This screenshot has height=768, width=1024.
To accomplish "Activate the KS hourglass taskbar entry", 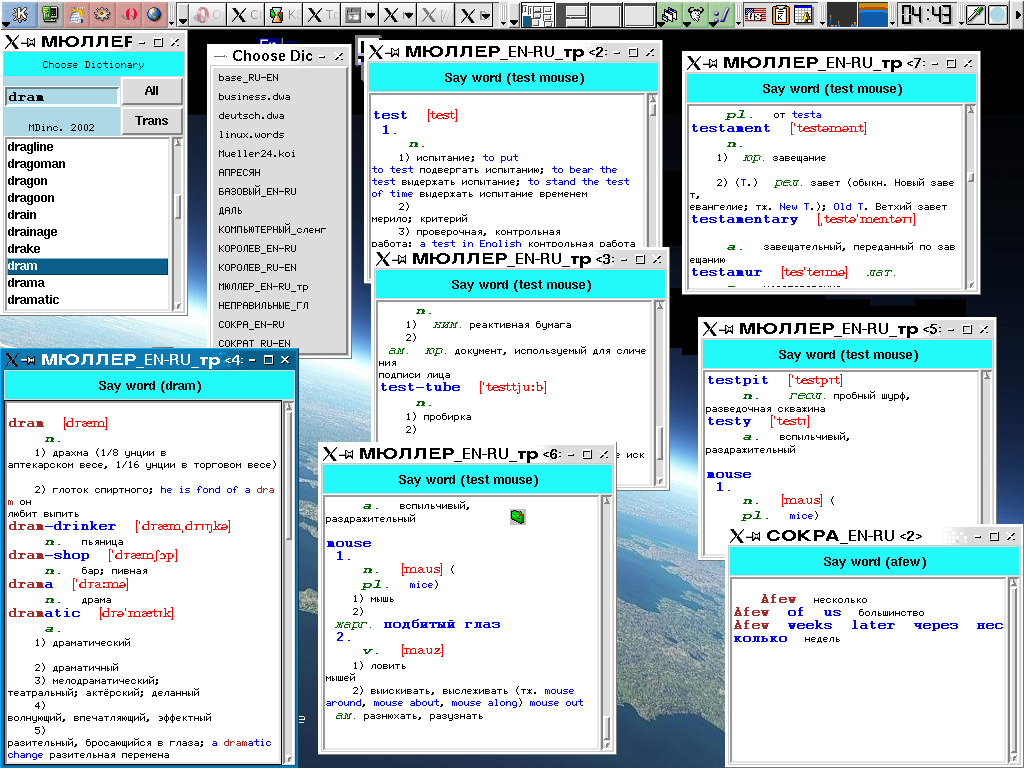I will pos(285,14).
